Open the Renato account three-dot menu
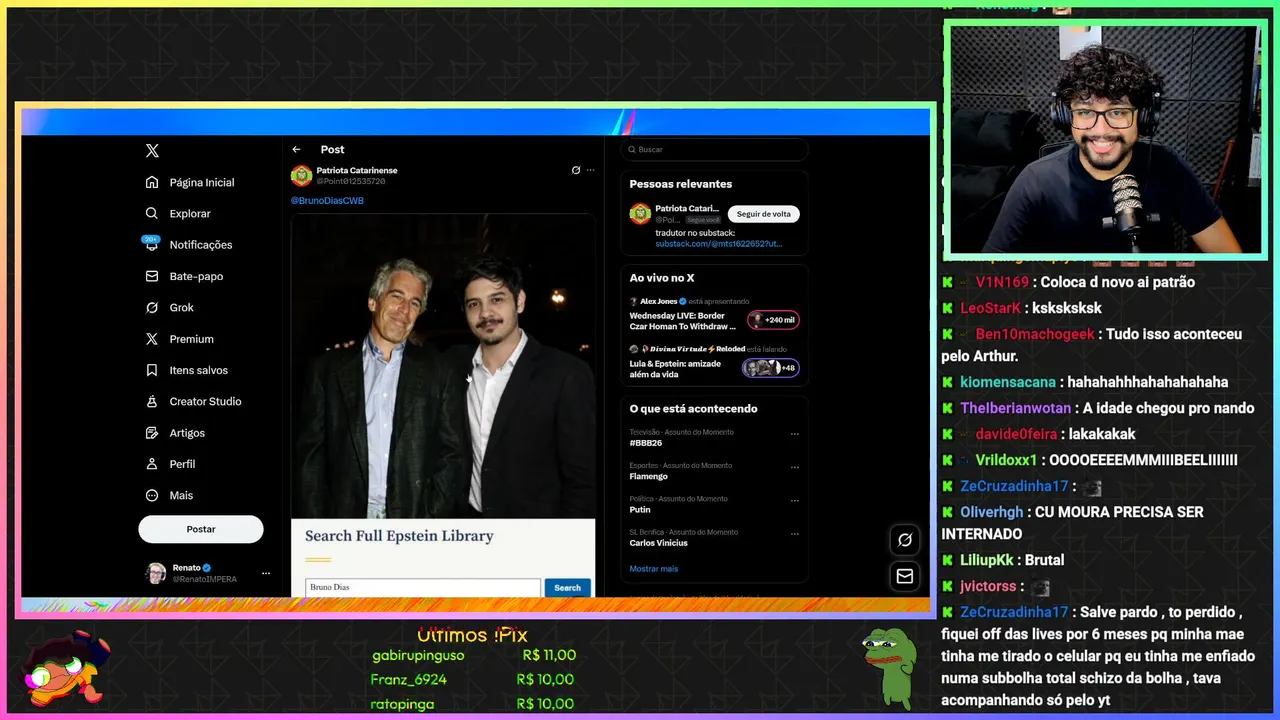 tap(266, 573)
